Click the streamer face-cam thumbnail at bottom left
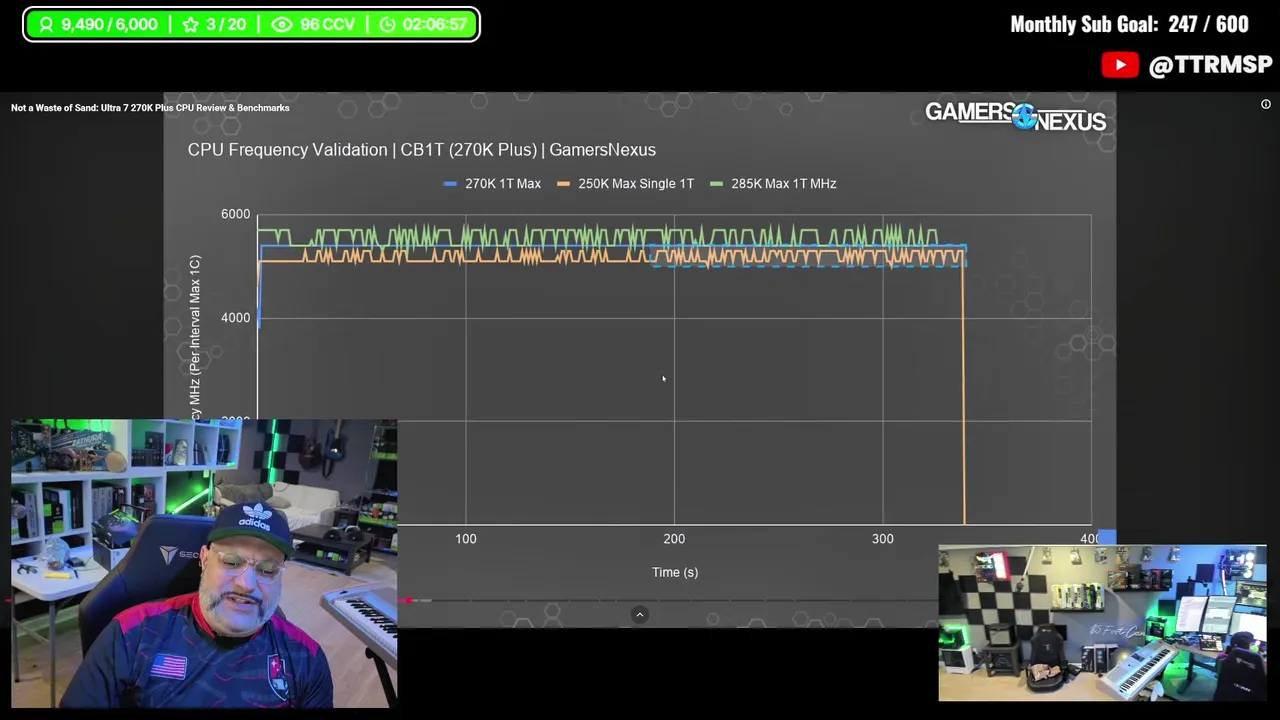This screenshot has height=720, width=1280. (204, 563)
